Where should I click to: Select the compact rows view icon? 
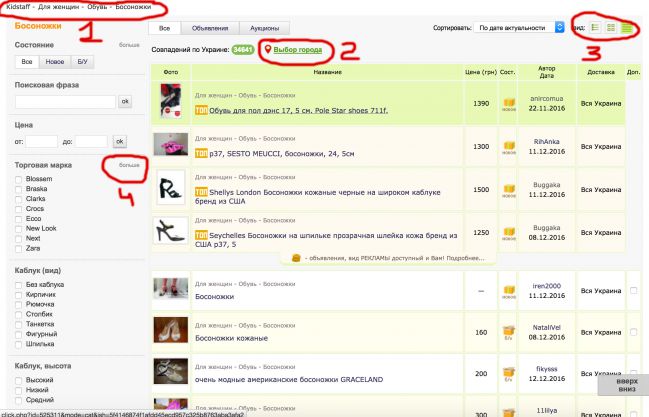pyautogui.click(x=626, y=28)
